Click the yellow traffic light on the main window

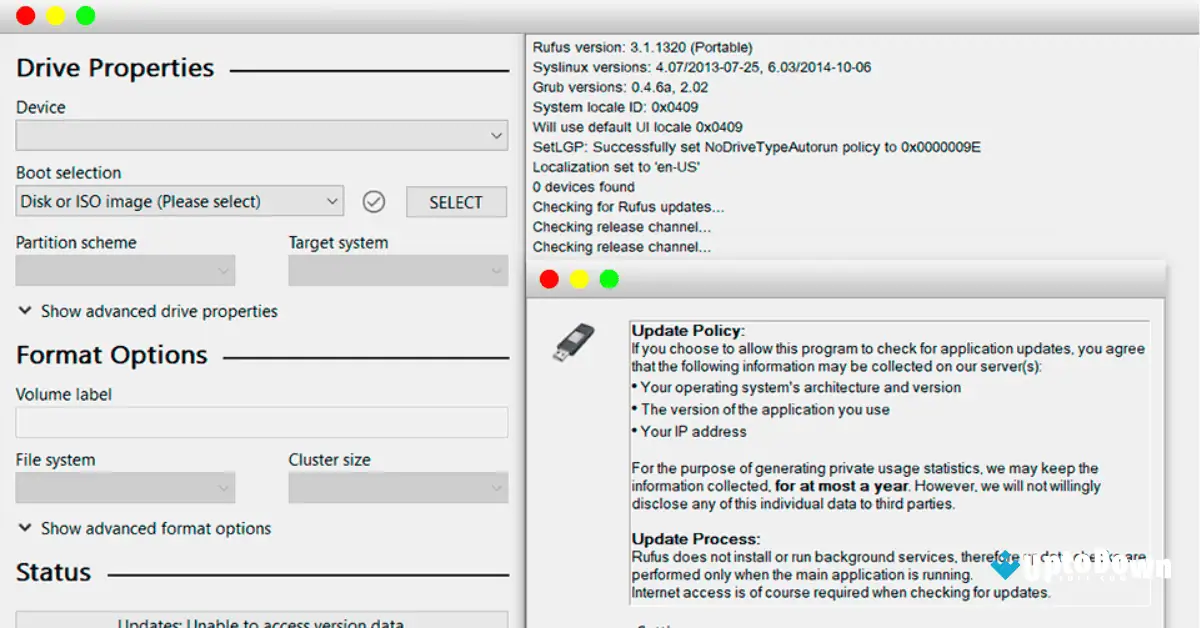pos(55,15)
